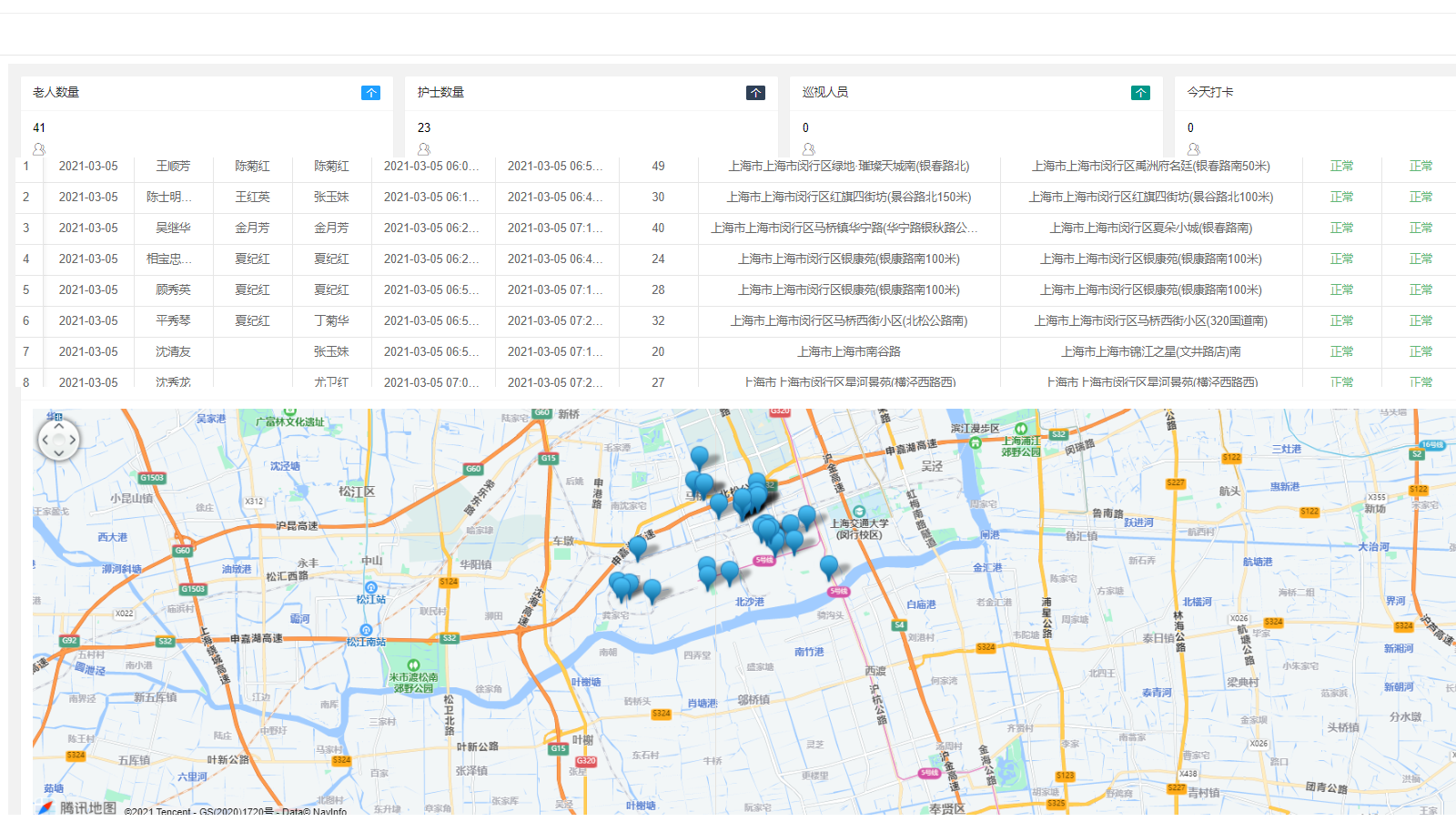Image resolution: width=1456 pixels, height=822 pixels.
Task: Click row 7 address 锦江之星(文井路店)南
Action: pyautogui.click(x=1151, y=351)
